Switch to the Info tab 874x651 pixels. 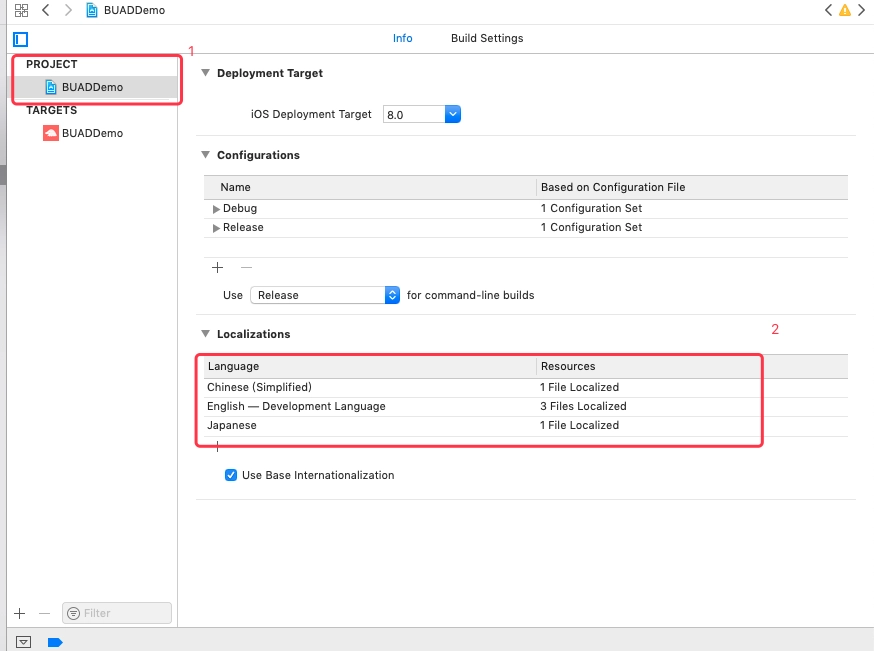point(402,38)
